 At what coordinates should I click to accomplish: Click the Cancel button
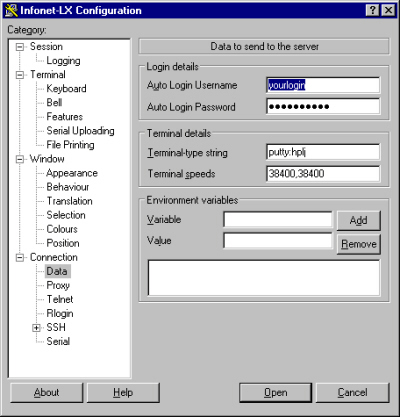coord(352,393)
